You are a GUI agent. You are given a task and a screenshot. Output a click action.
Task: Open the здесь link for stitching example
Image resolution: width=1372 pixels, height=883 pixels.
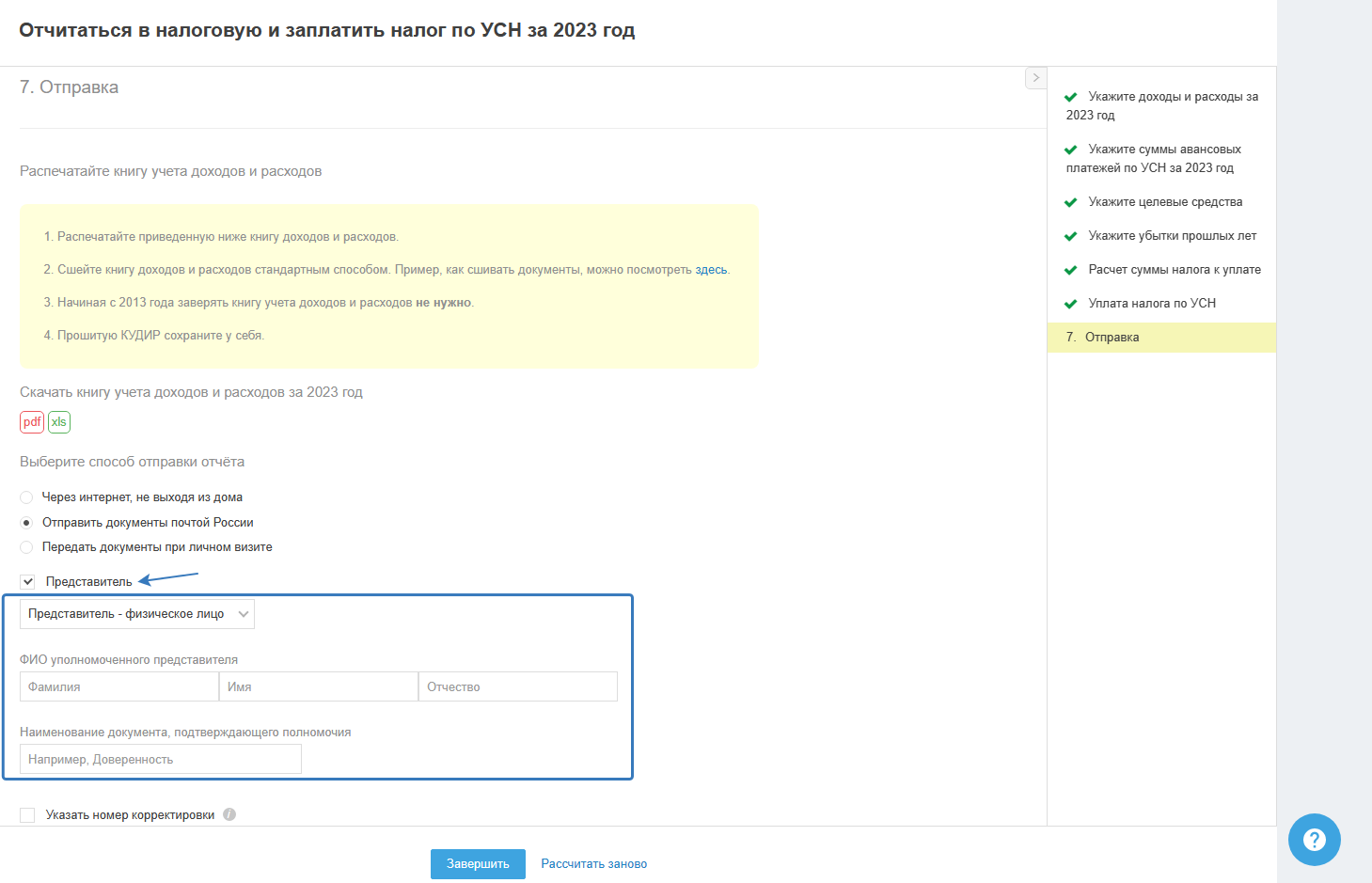coord(711,270)
